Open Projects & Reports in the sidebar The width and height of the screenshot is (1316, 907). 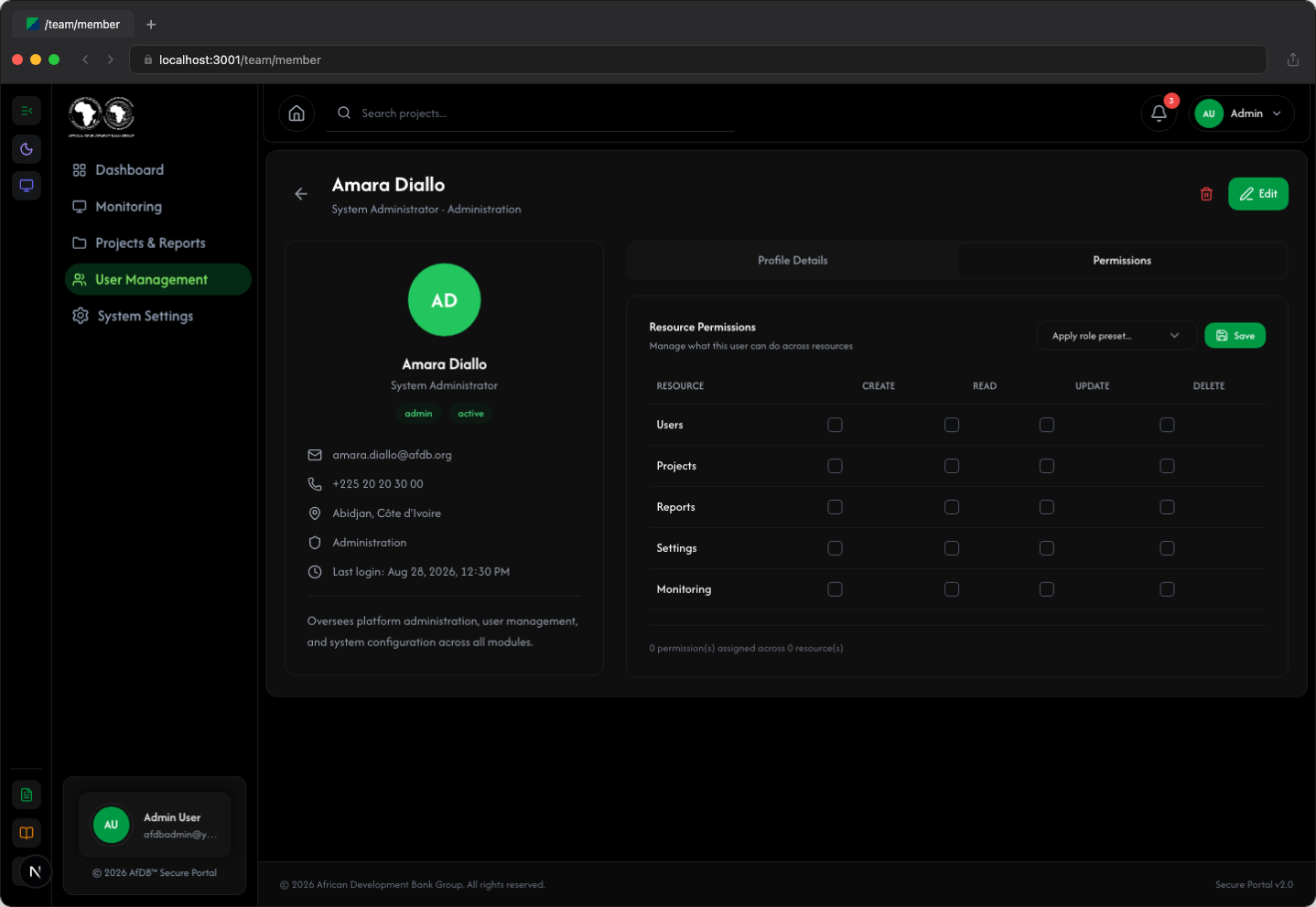click(x=158, y=243)
